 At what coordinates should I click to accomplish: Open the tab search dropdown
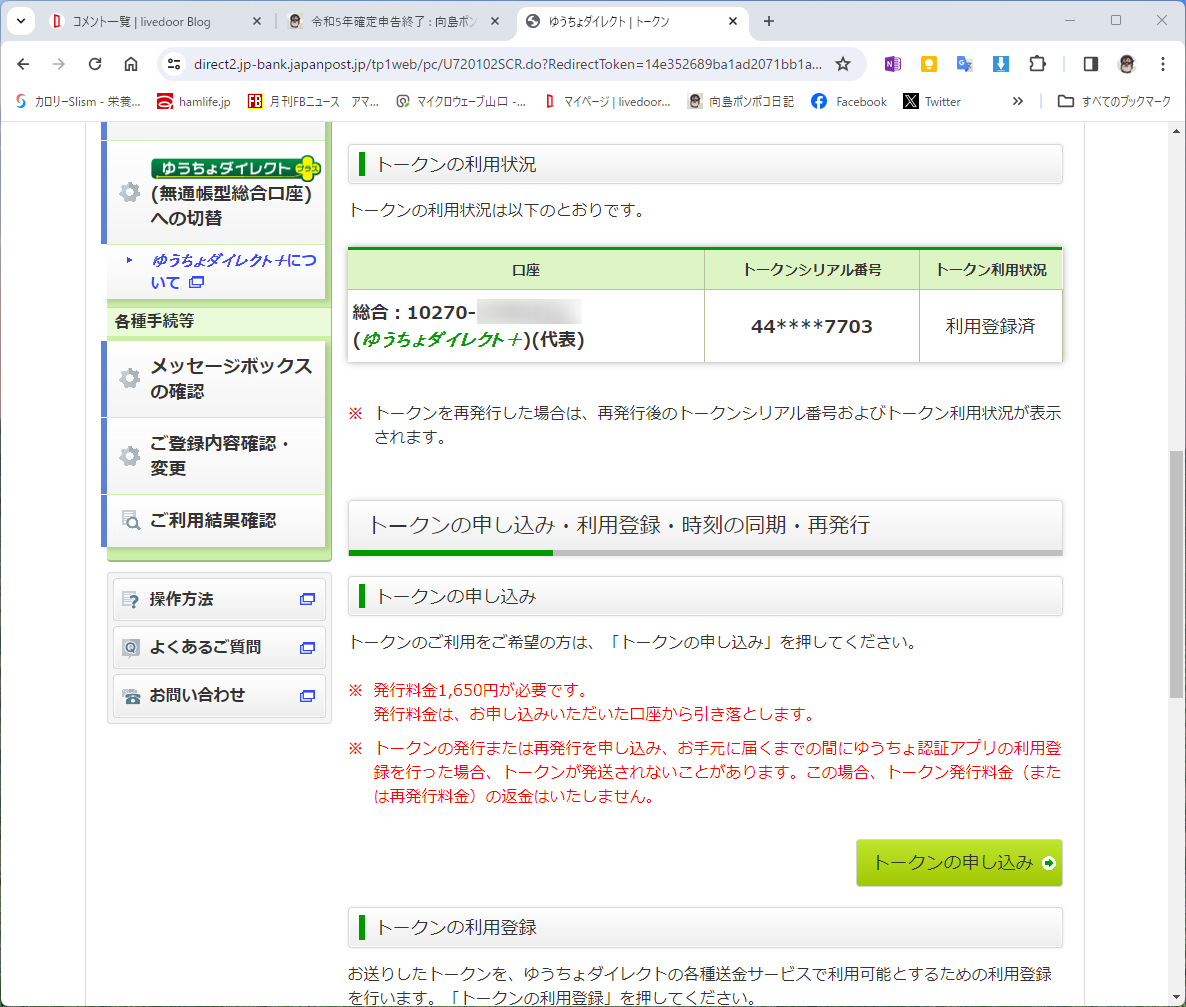pos(21,21)
